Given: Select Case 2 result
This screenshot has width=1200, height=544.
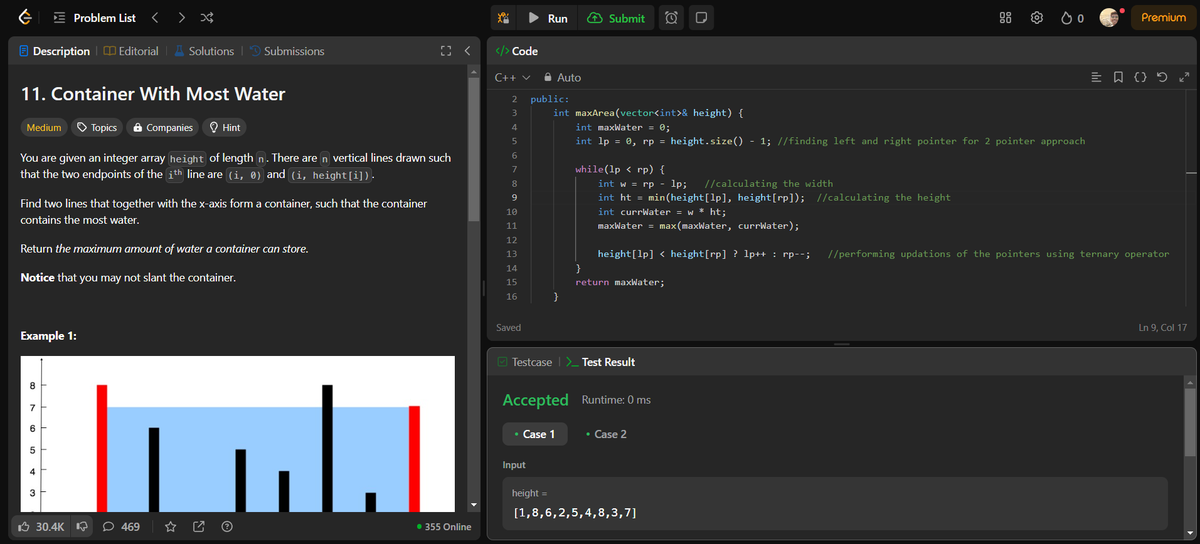Looking at the screenshot, I should click(606, 434).
